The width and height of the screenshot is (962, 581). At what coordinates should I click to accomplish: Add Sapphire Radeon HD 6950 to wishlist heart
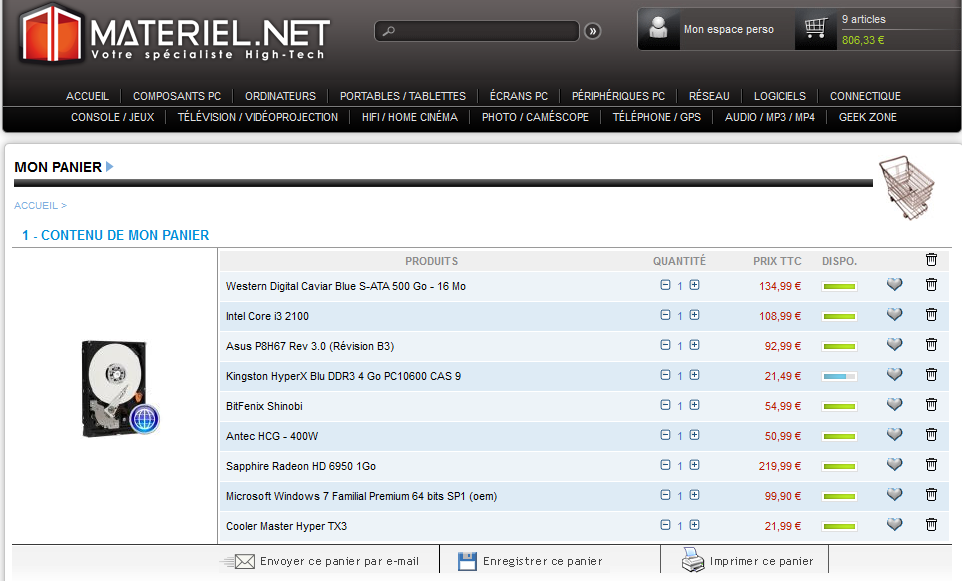(894, 465)
